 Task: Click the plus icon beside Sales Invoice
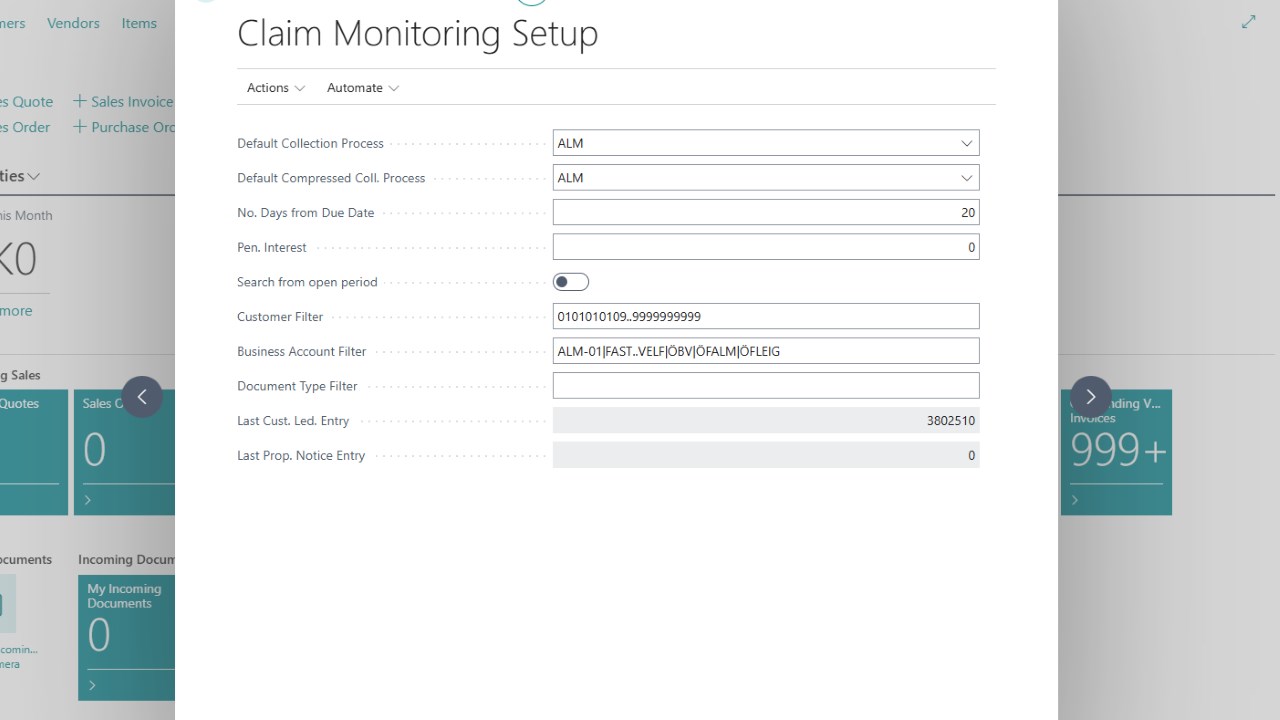[x=80, y=101]
